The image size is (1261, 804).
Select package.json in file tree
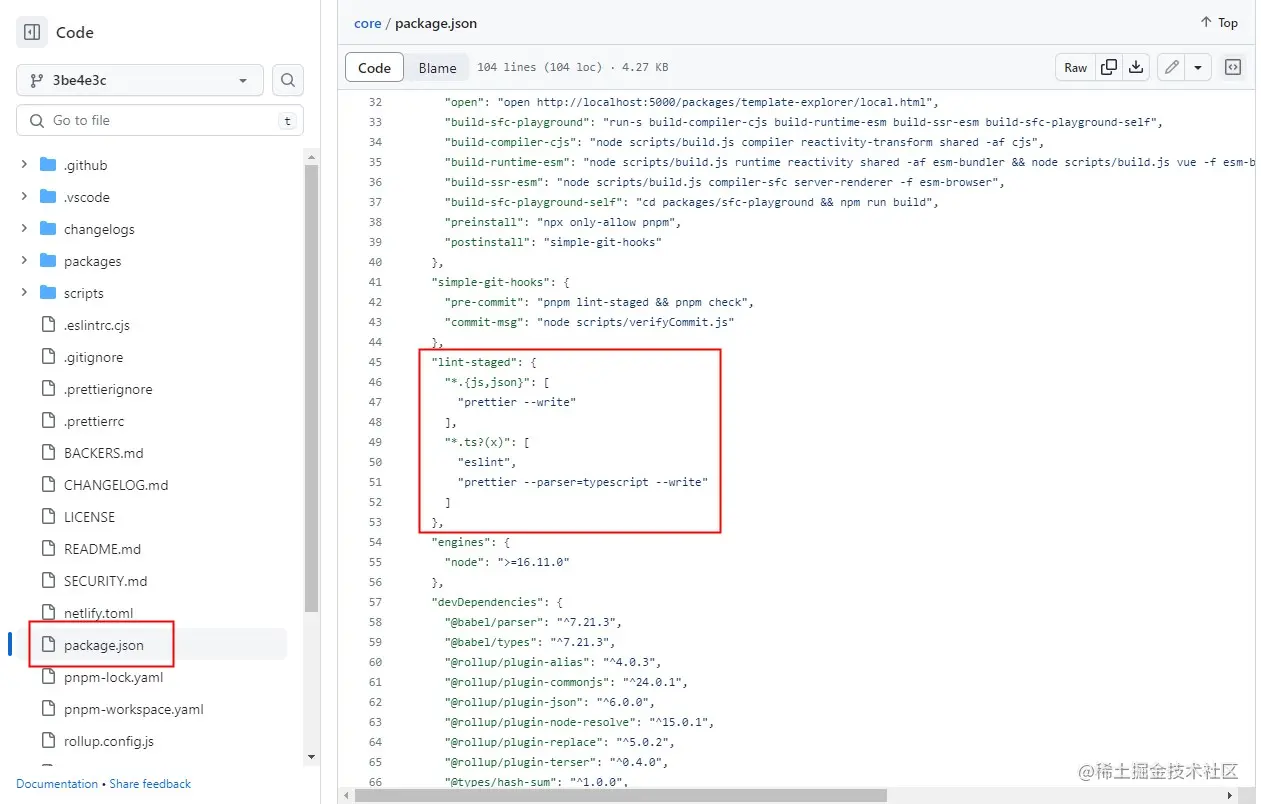[x=104, y=645]
